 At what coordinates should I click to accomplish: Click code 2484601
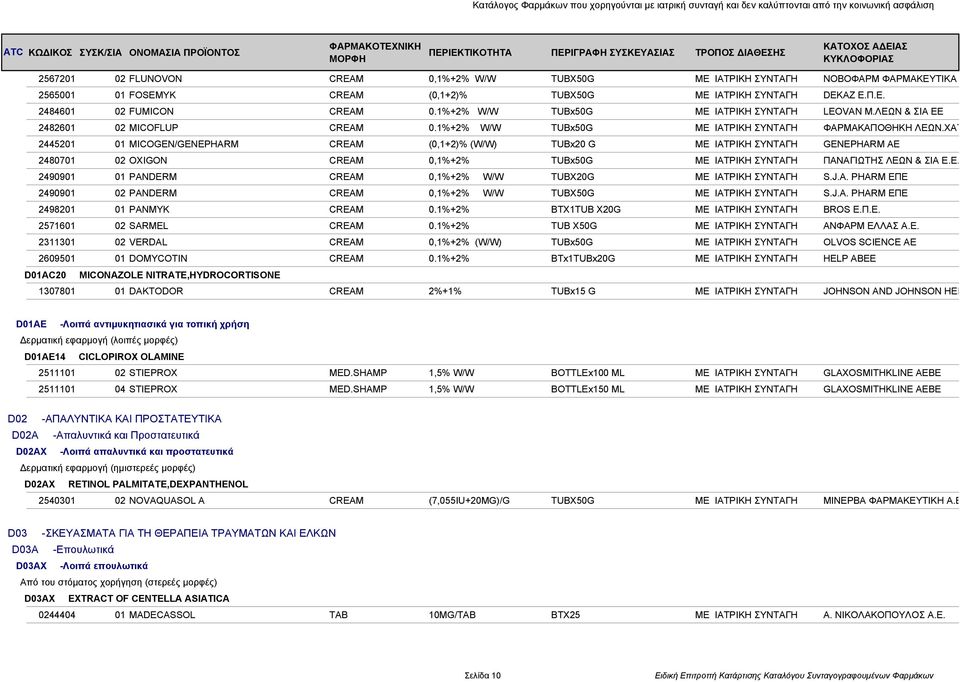point(57,111)
